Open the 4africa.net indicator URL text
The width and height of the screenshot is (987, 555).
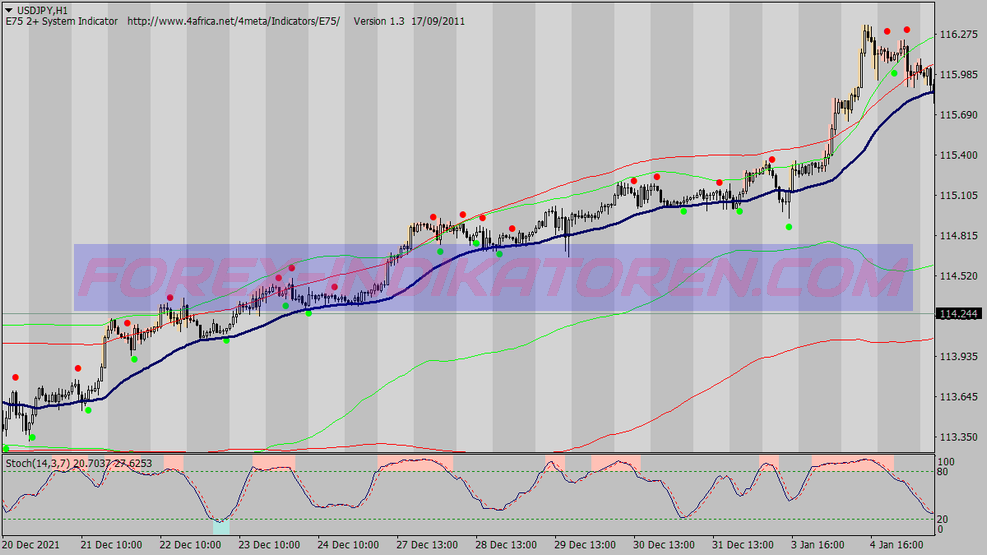tap(234, 21)
